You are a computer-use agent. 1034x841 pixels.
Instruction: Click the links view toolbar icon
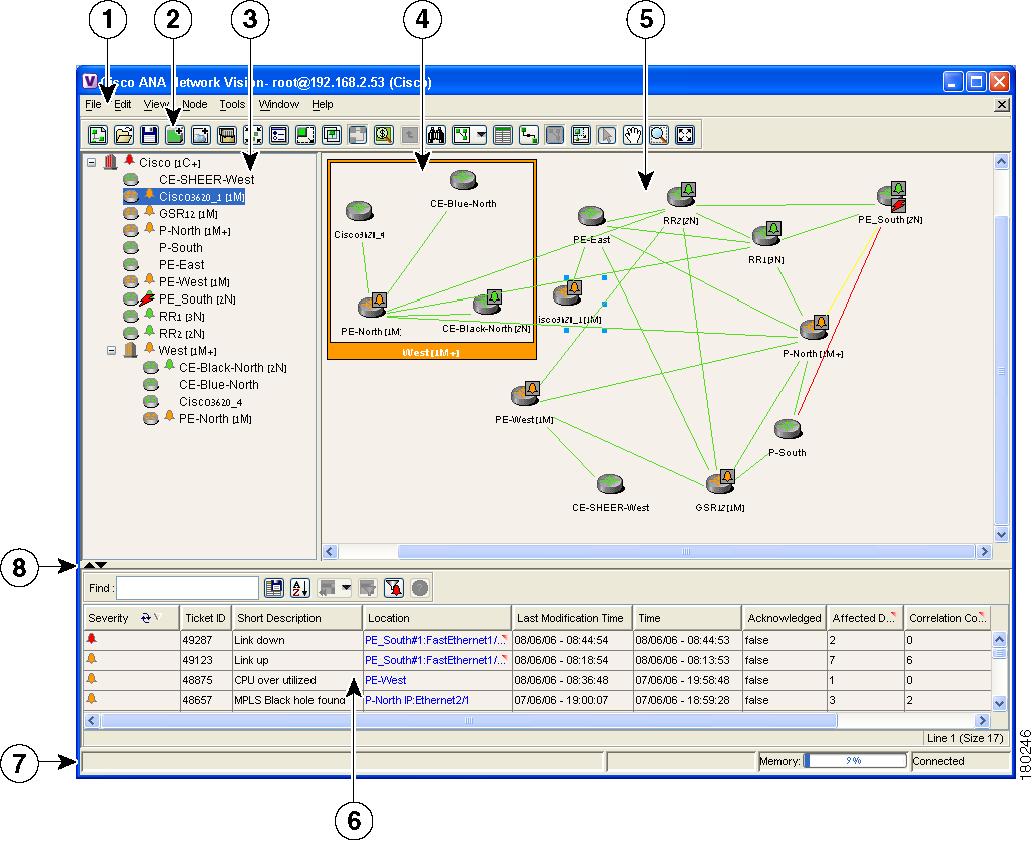click(529, 135)
